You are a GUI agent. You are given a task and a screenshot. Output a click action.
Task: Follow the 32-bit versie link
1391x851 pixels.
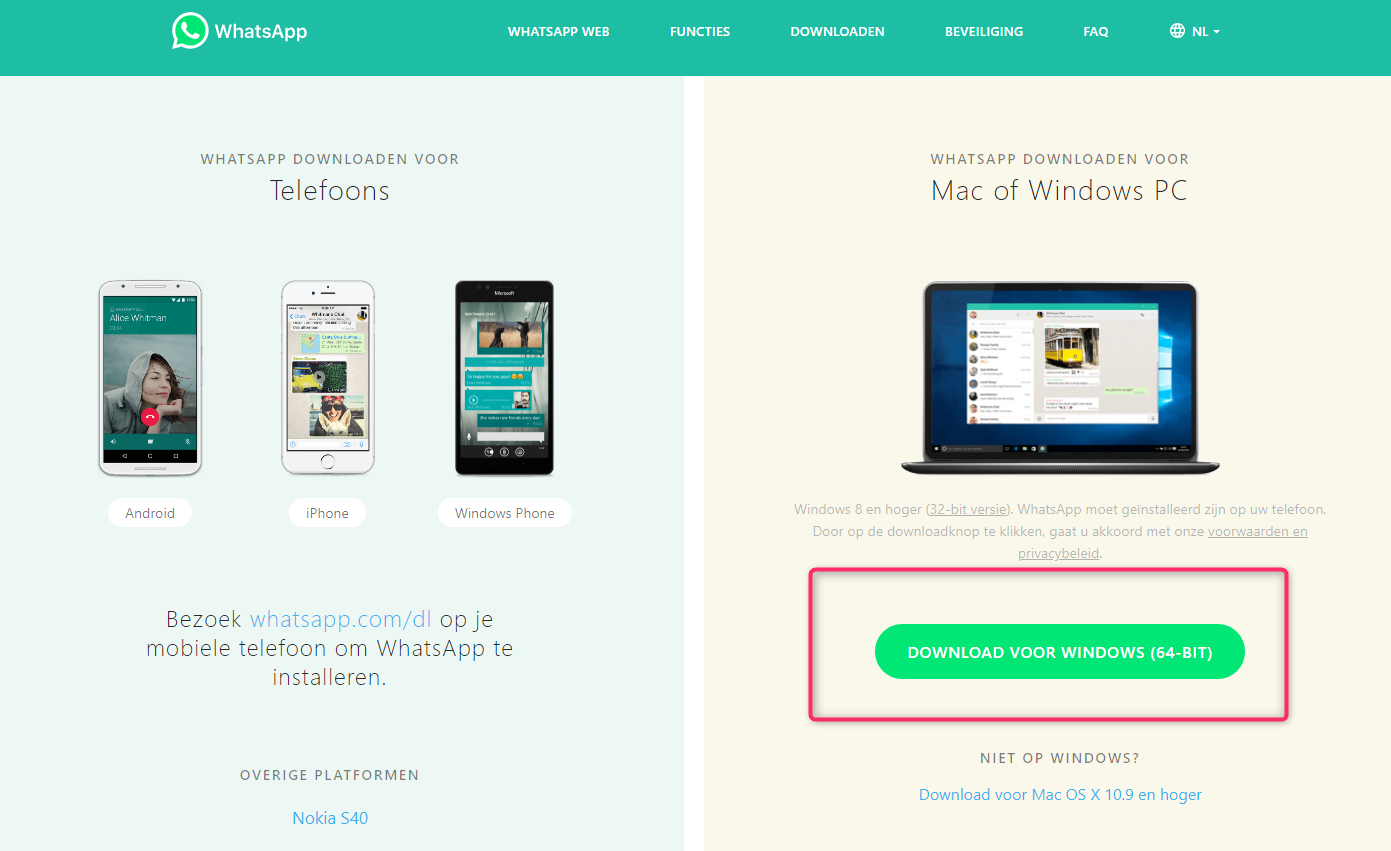[969, 509]
